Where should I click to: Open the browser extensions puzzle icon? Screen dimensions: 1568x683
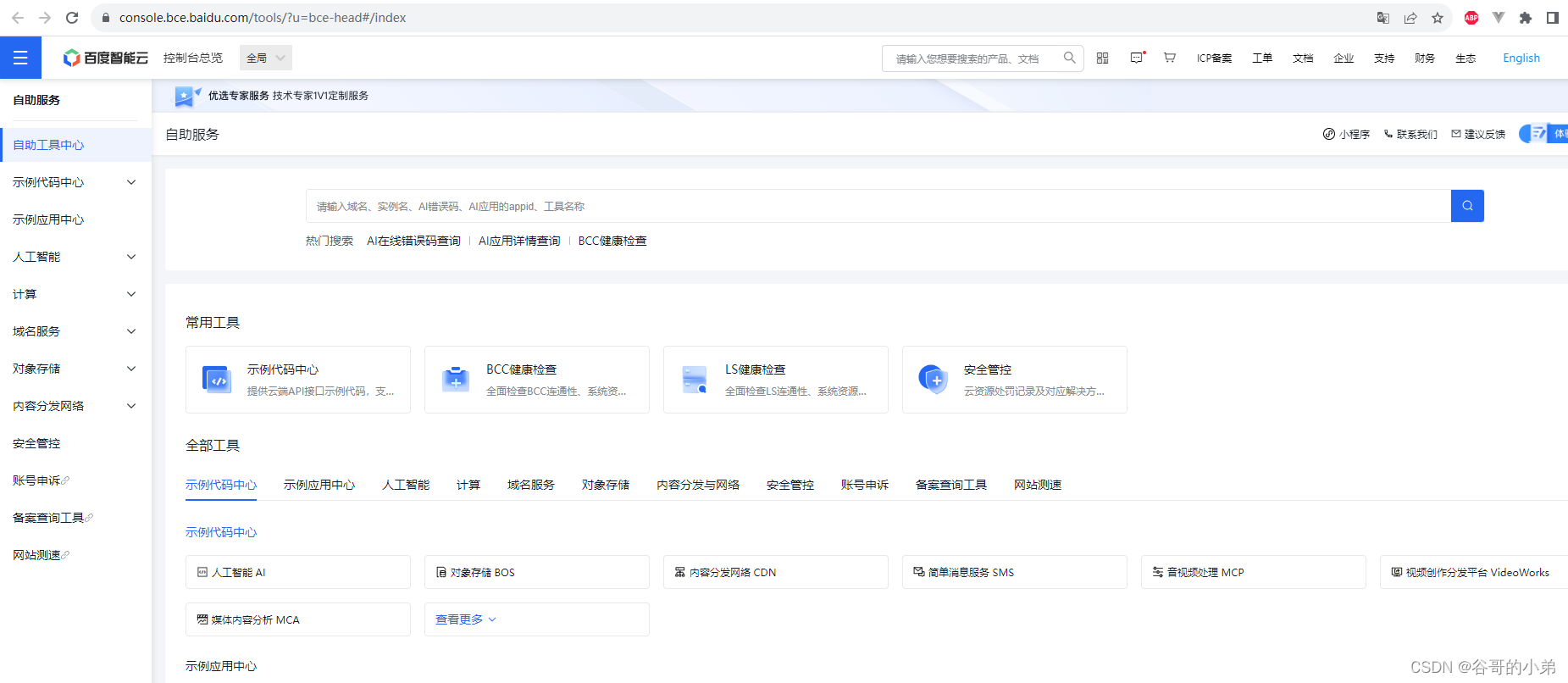tap(1526, 18)
